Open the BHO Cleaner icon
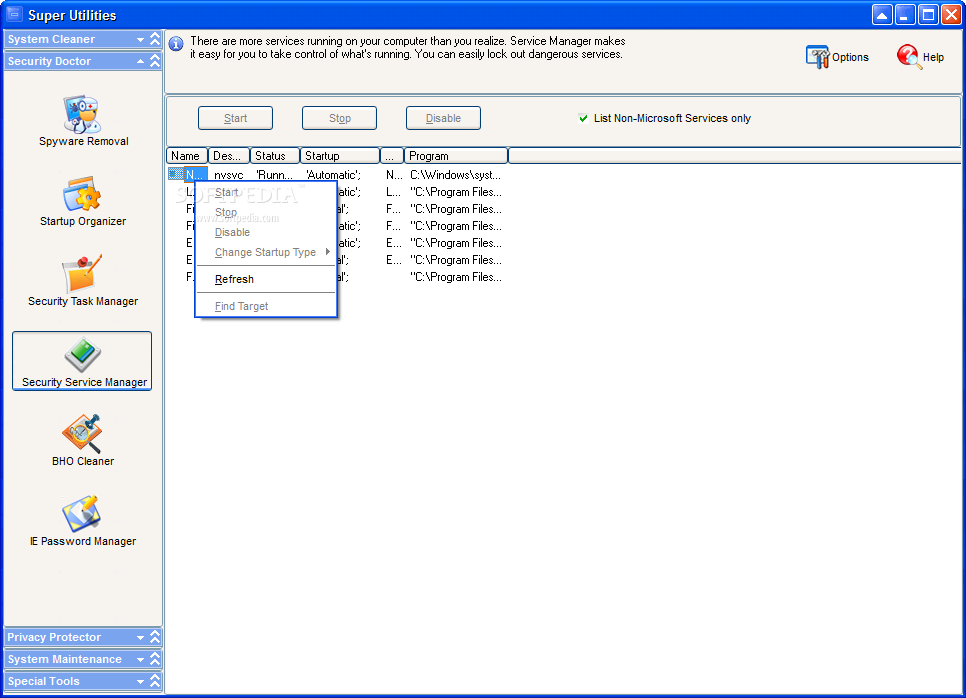Viewport: 966px width, 698px height. (x=81, y=433)
